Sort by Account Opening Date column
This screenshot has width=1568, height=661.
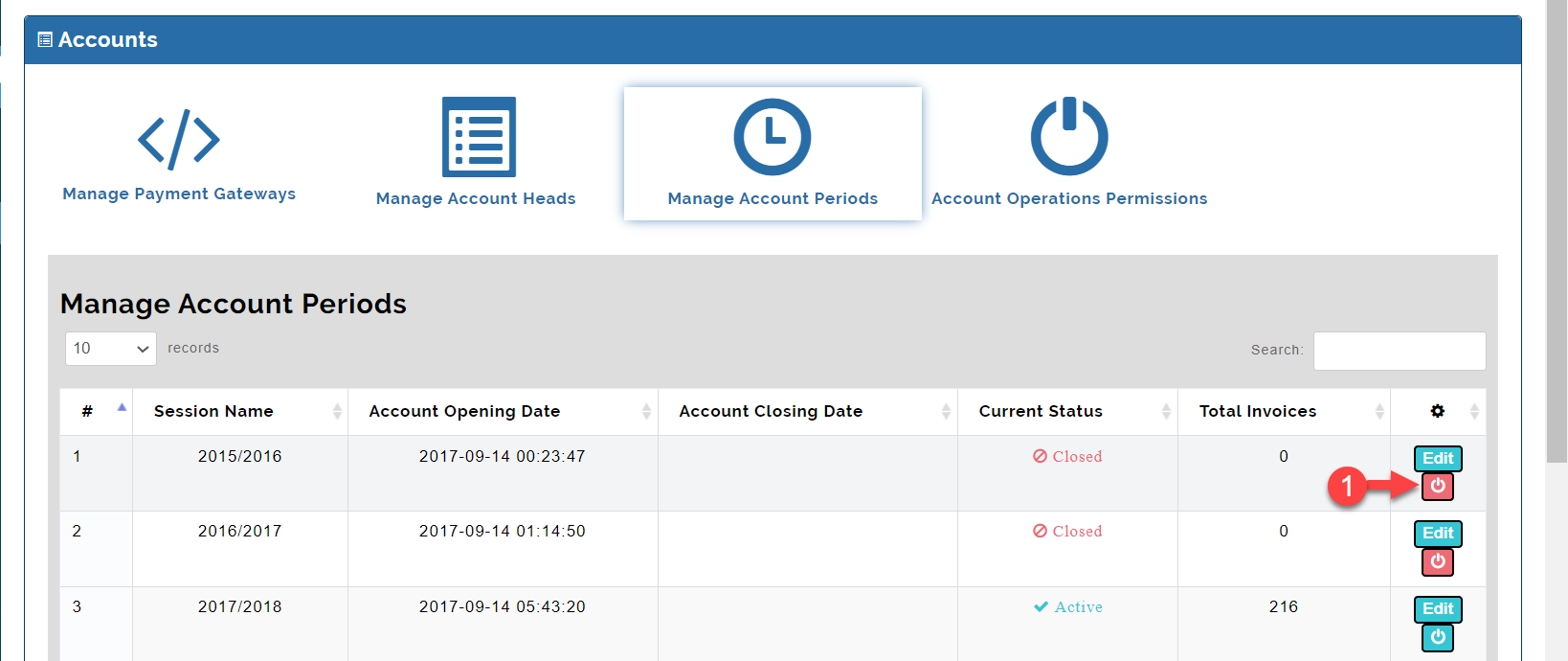coord(503,411)
